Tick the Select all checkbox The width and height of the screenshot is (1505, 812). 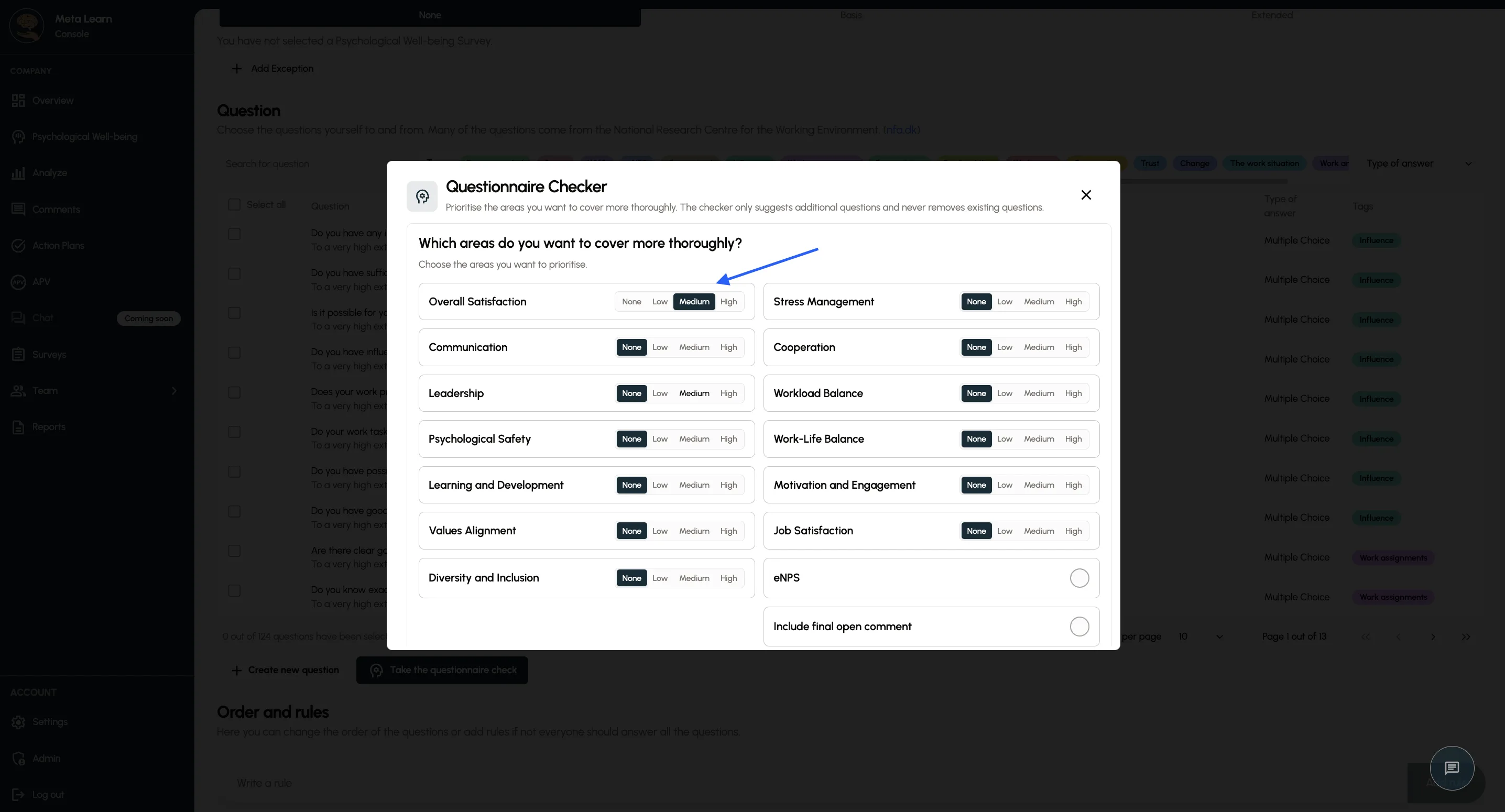point(234,204)
